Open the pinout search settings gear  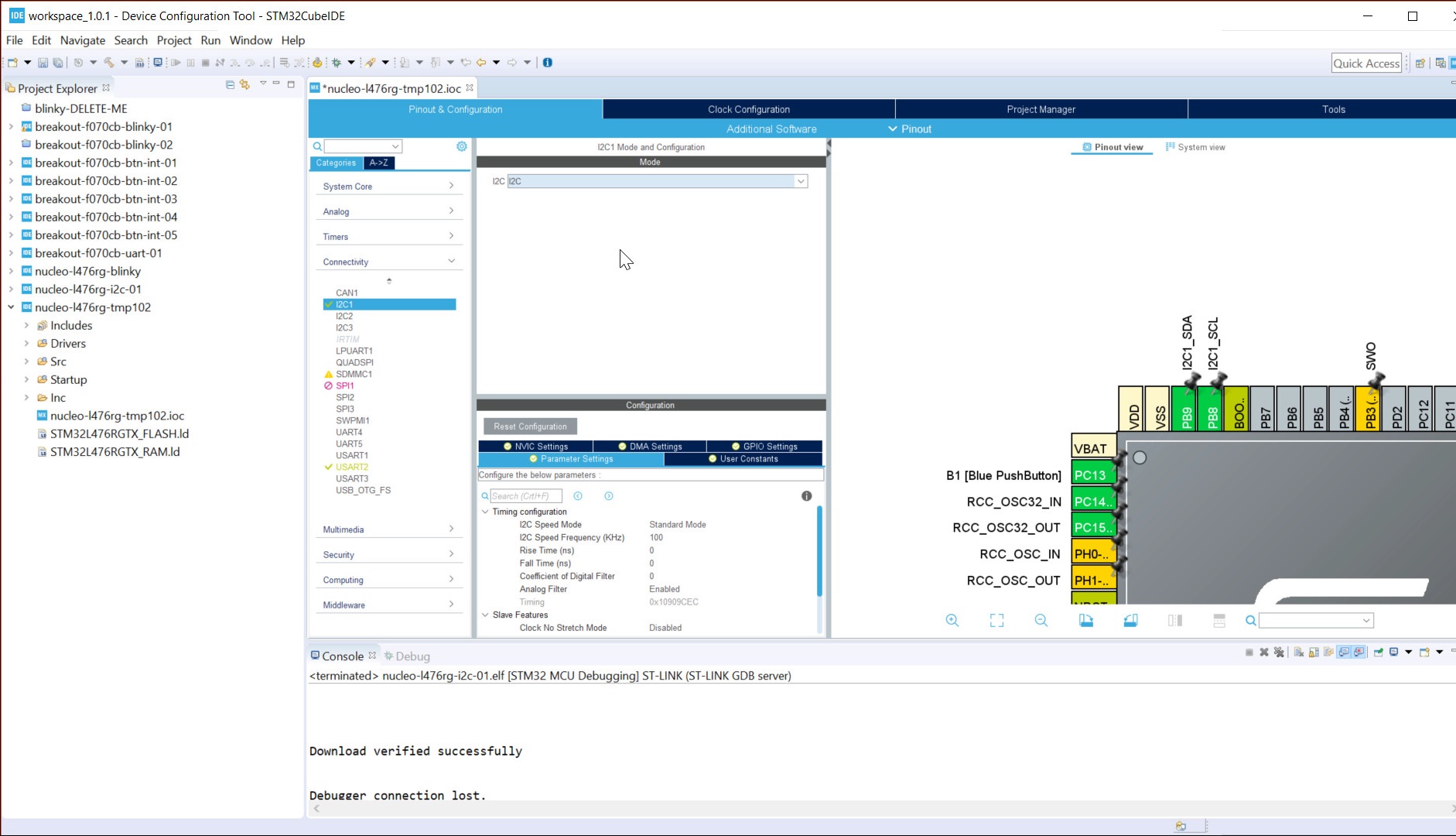[462, 146]
